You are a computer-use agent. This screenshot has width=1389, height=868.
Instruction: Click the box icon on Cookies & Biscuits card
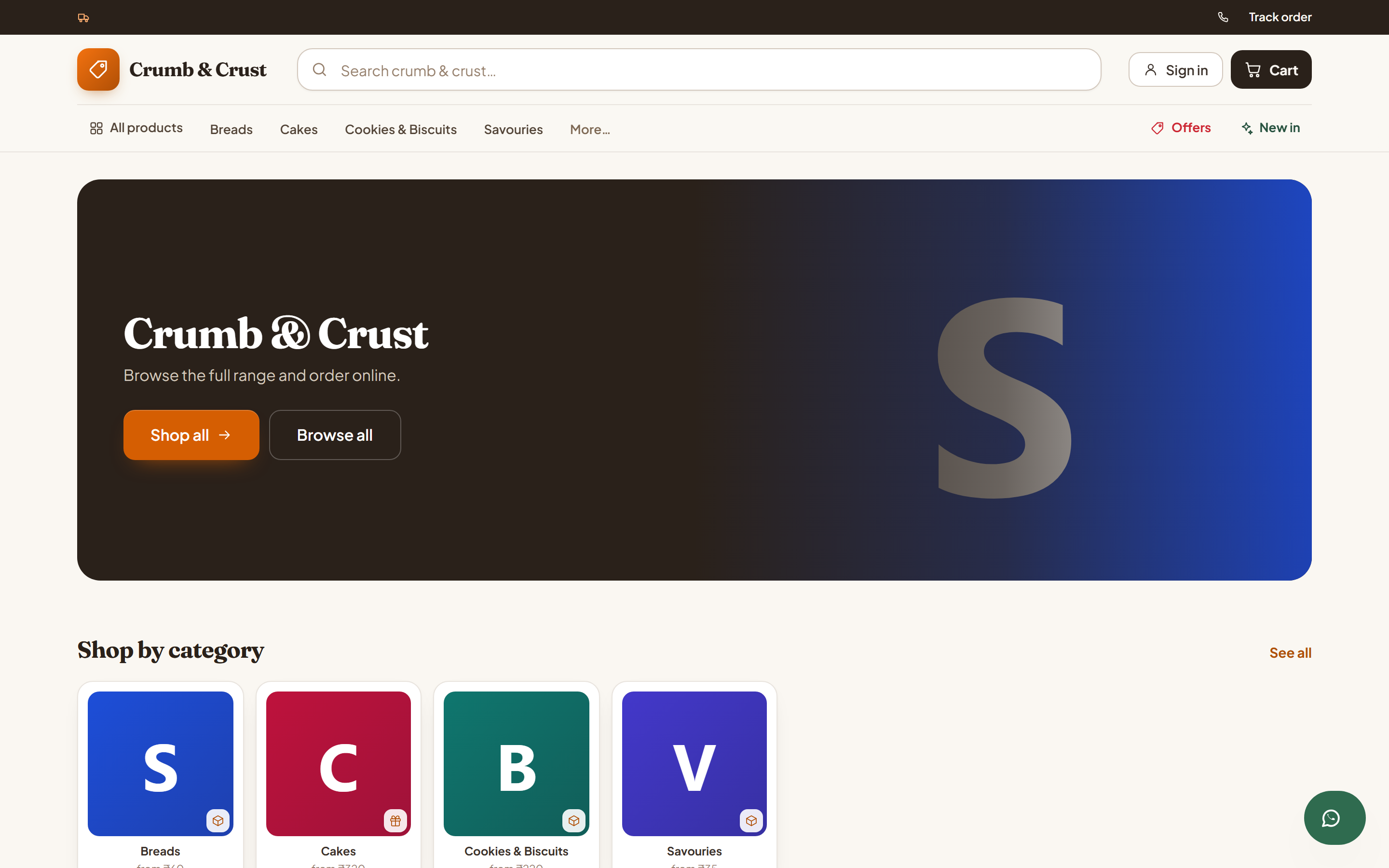click(573, 820)
